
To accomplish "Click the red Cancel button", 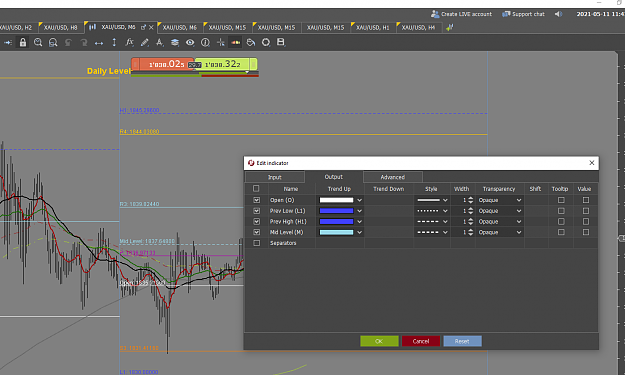I will pyautogui.click(x=421, y=341).
